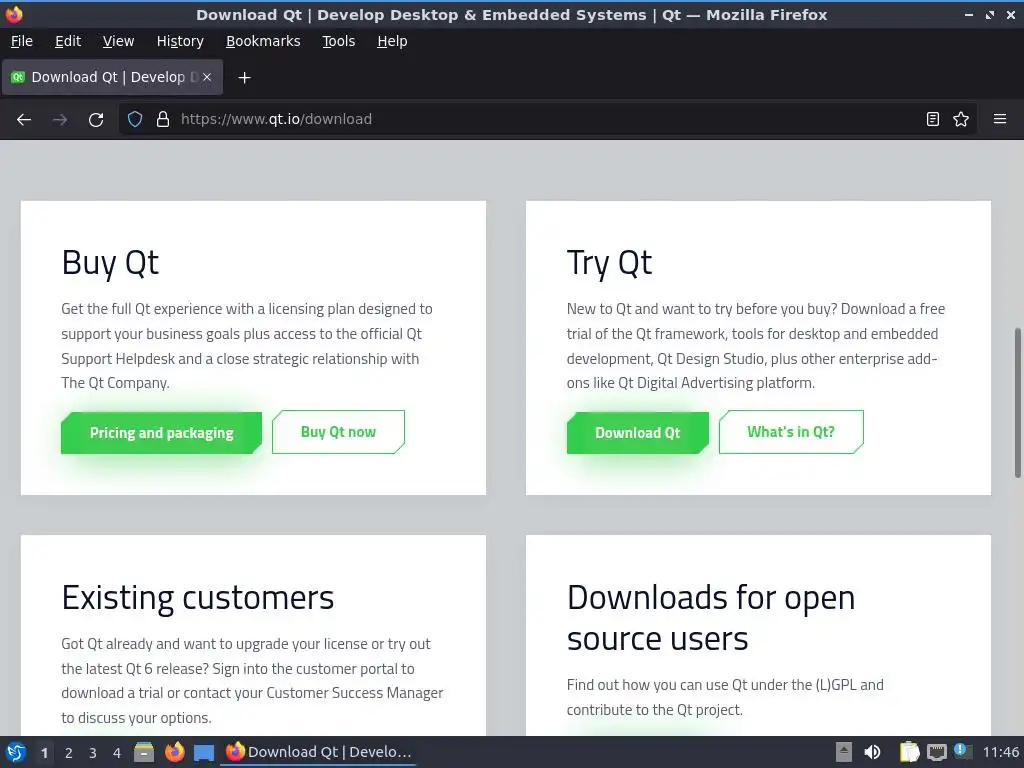Open the network monitor tray icon
Image resolution: width=1024 pixels, height=768 pixels.
click(936, 752)
